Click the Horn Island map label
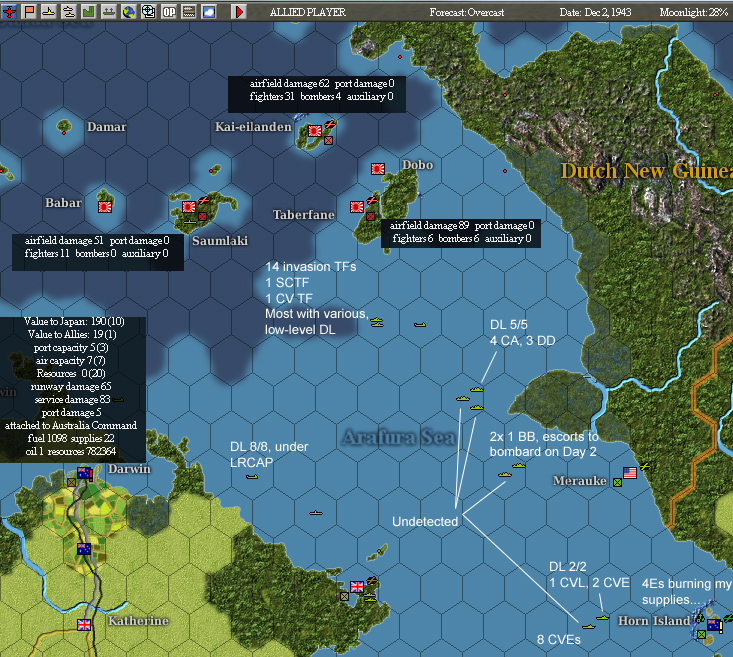 [x=654, y=621]
